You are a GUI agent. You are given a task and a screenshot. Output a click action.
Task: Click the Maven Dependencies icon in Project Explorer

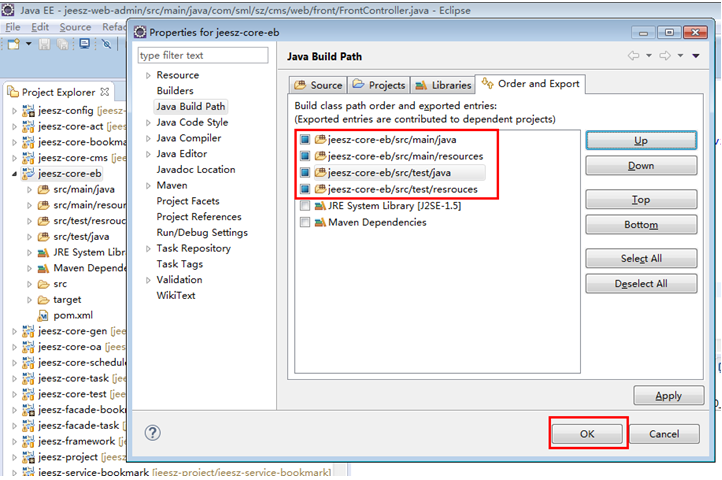pyautogui.click(x=43, y=268)
